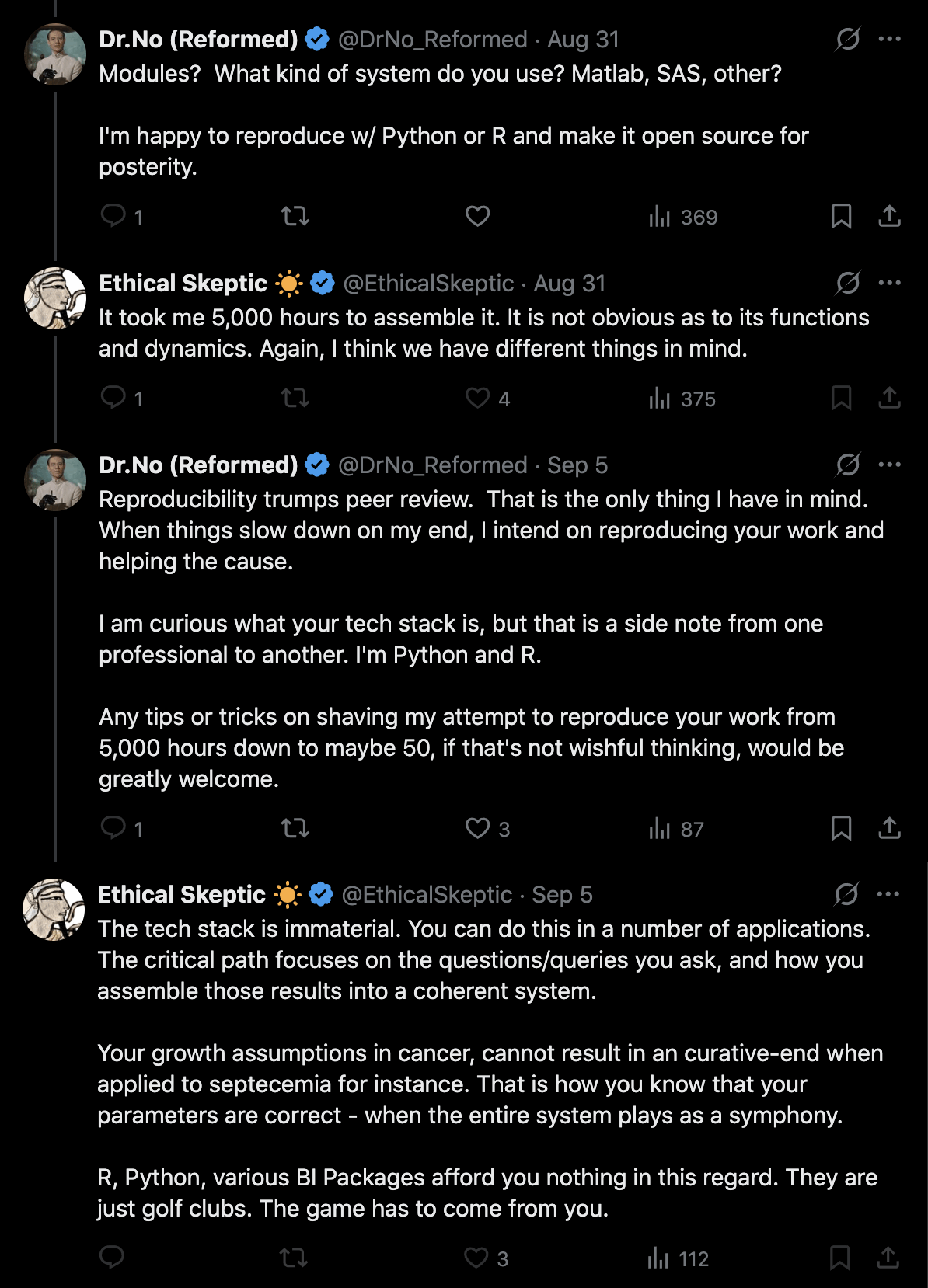Repost Dr.No's Sep 5 reproducibility tweet
This screenshot has height=1288, width=928.
295,828
